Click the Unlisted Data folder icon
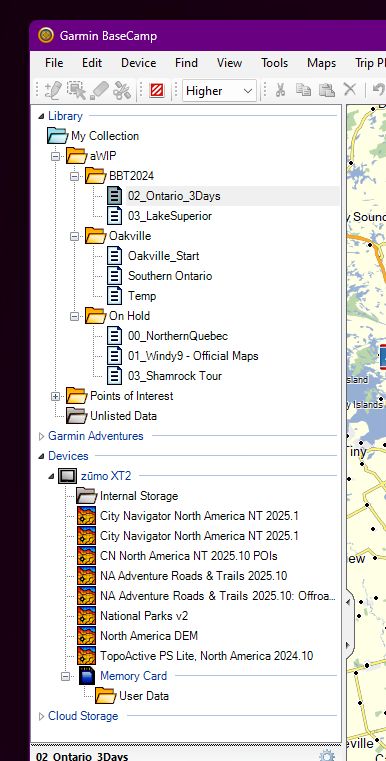 pyautogui.click(x=77, y=416)
